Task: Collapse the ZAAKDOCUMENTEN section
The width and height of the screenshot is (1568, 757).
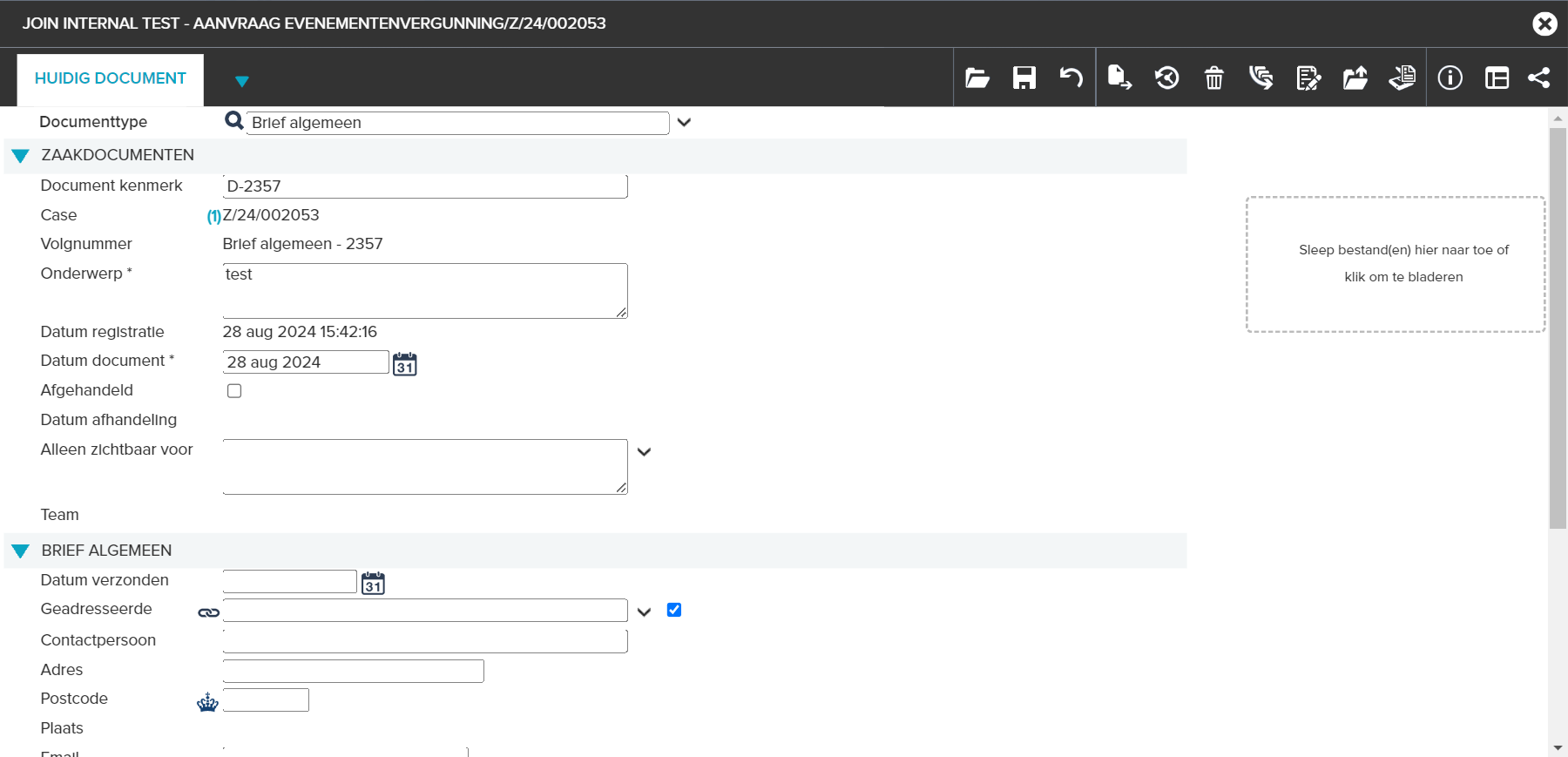Action: 21,157
